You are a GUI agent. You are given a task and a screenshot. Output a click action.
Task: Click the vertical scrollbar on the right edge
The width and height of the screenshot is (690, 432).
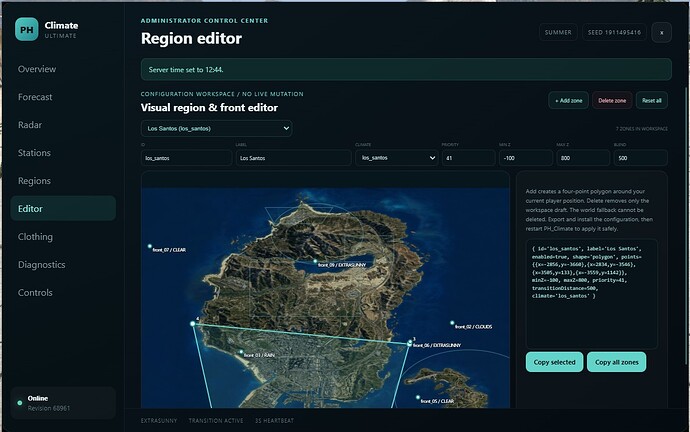pyautogui.click(x=688, y=224)
